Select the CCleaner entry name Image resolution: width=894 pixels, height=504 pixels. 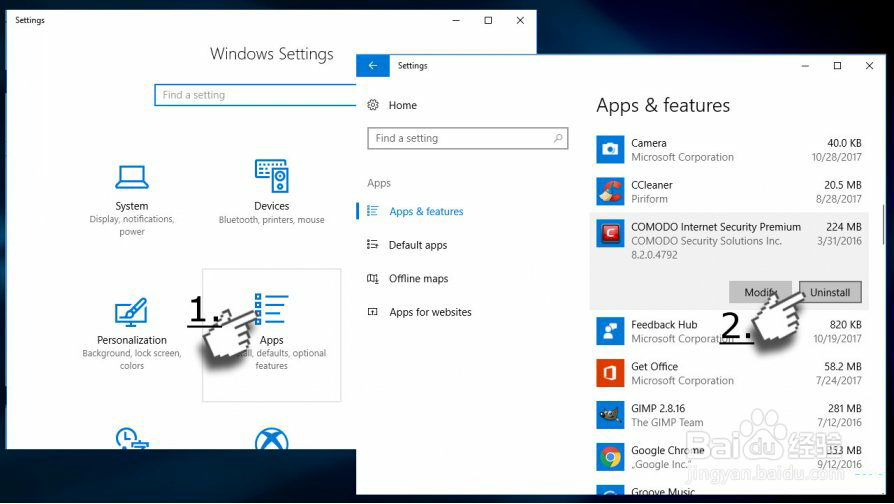tap(652, 185)
